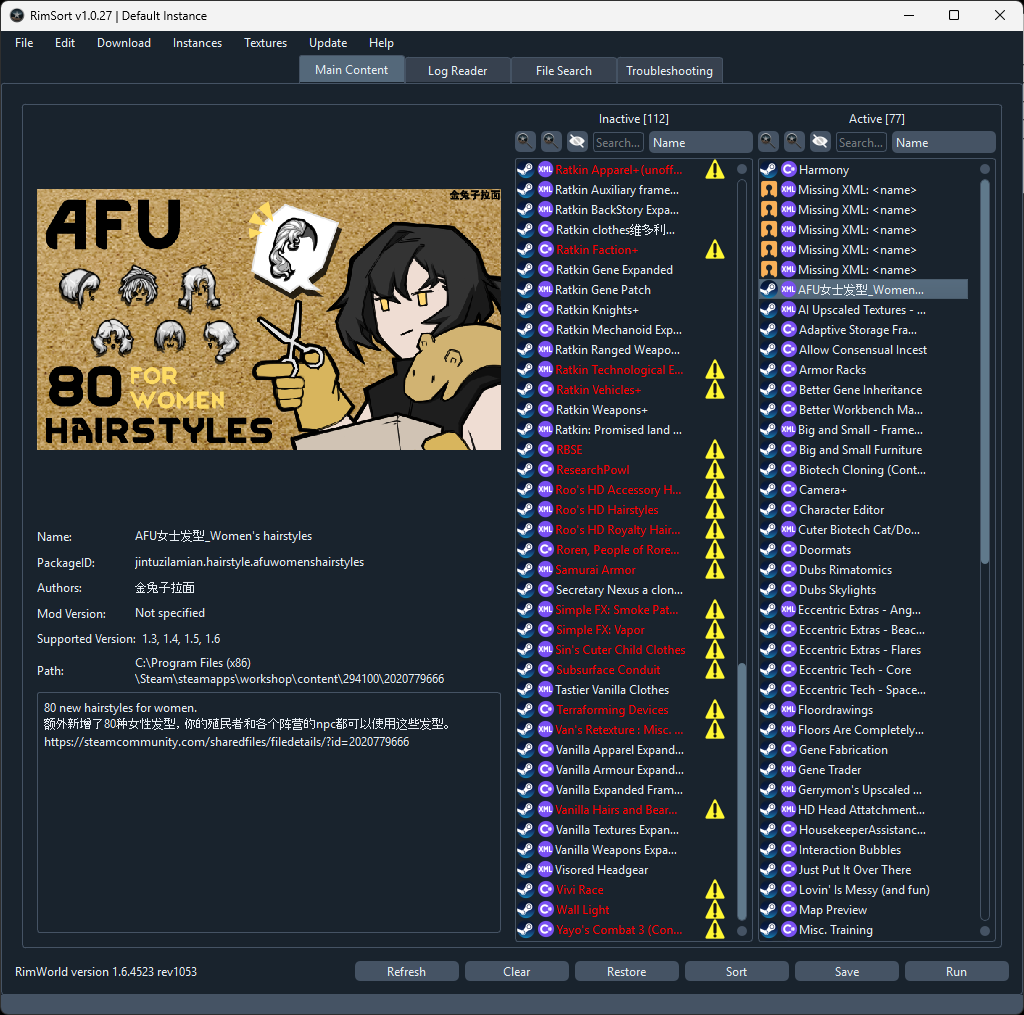The height and width of the screenshot is (1015, 1024).
Task: Open the steamcommunity.com link in the description
Action: (227, 742)
